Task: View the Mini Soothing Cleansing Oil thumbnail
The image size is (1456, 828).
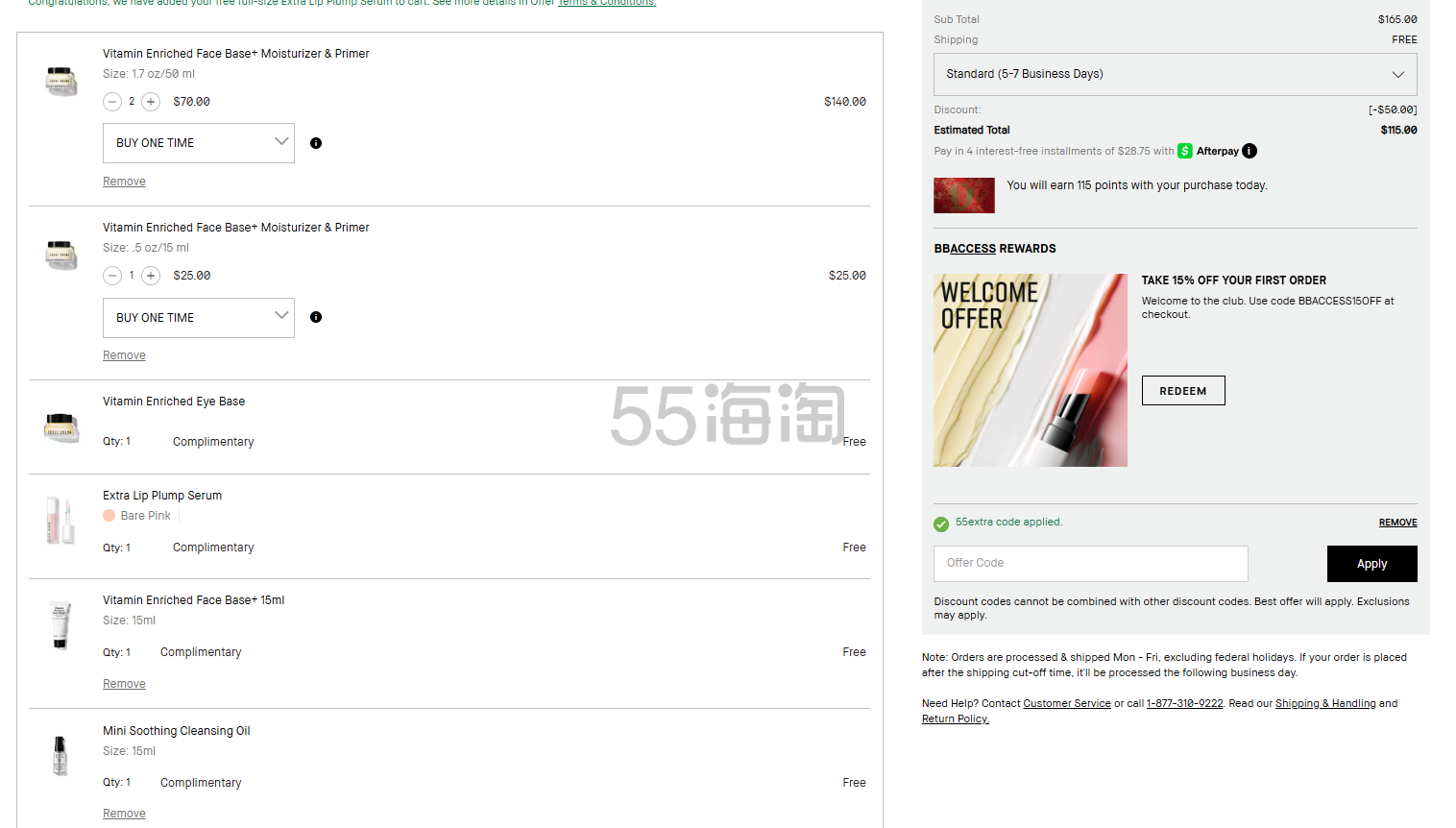Action: 61,755
